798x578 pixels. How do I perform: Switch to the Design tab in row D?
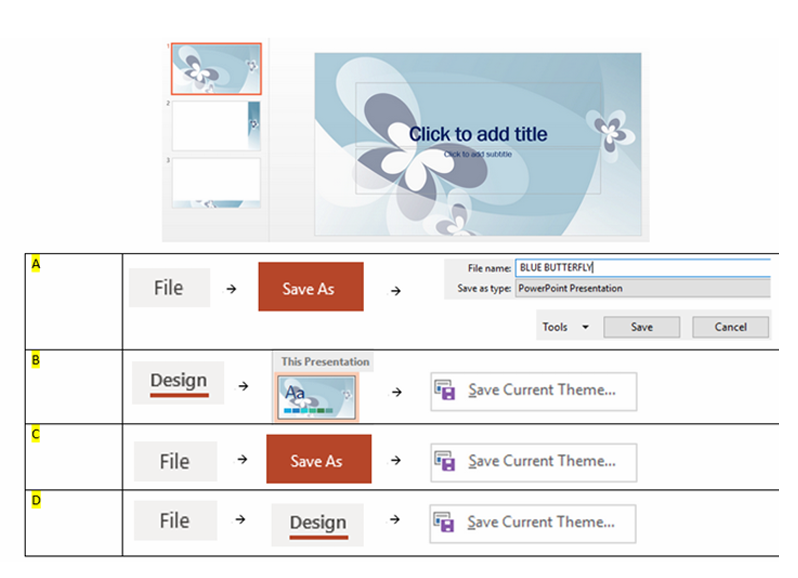click(x=317, y=523)
